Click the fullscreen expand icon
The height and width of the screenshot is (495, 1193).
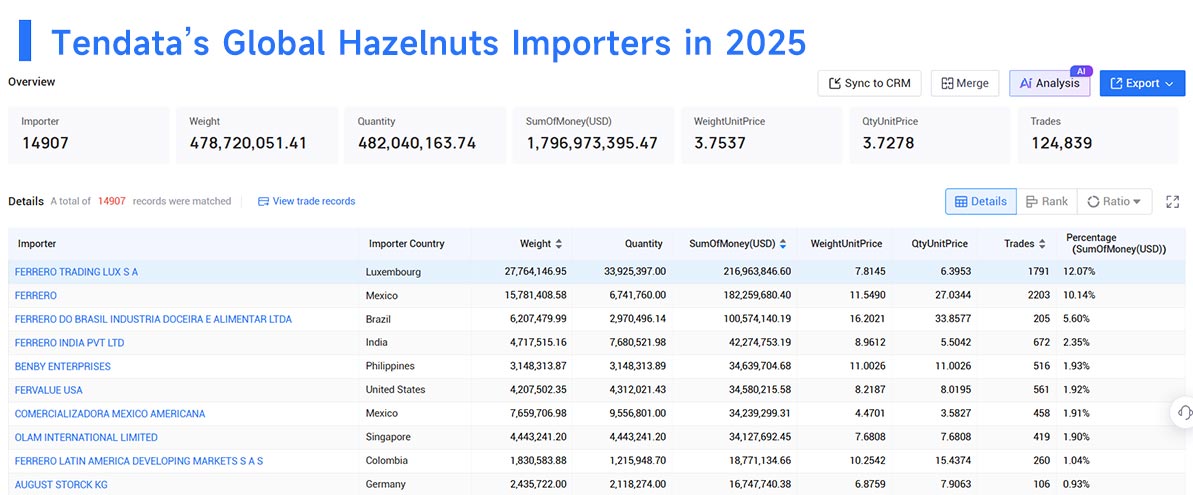[1172, 201]
